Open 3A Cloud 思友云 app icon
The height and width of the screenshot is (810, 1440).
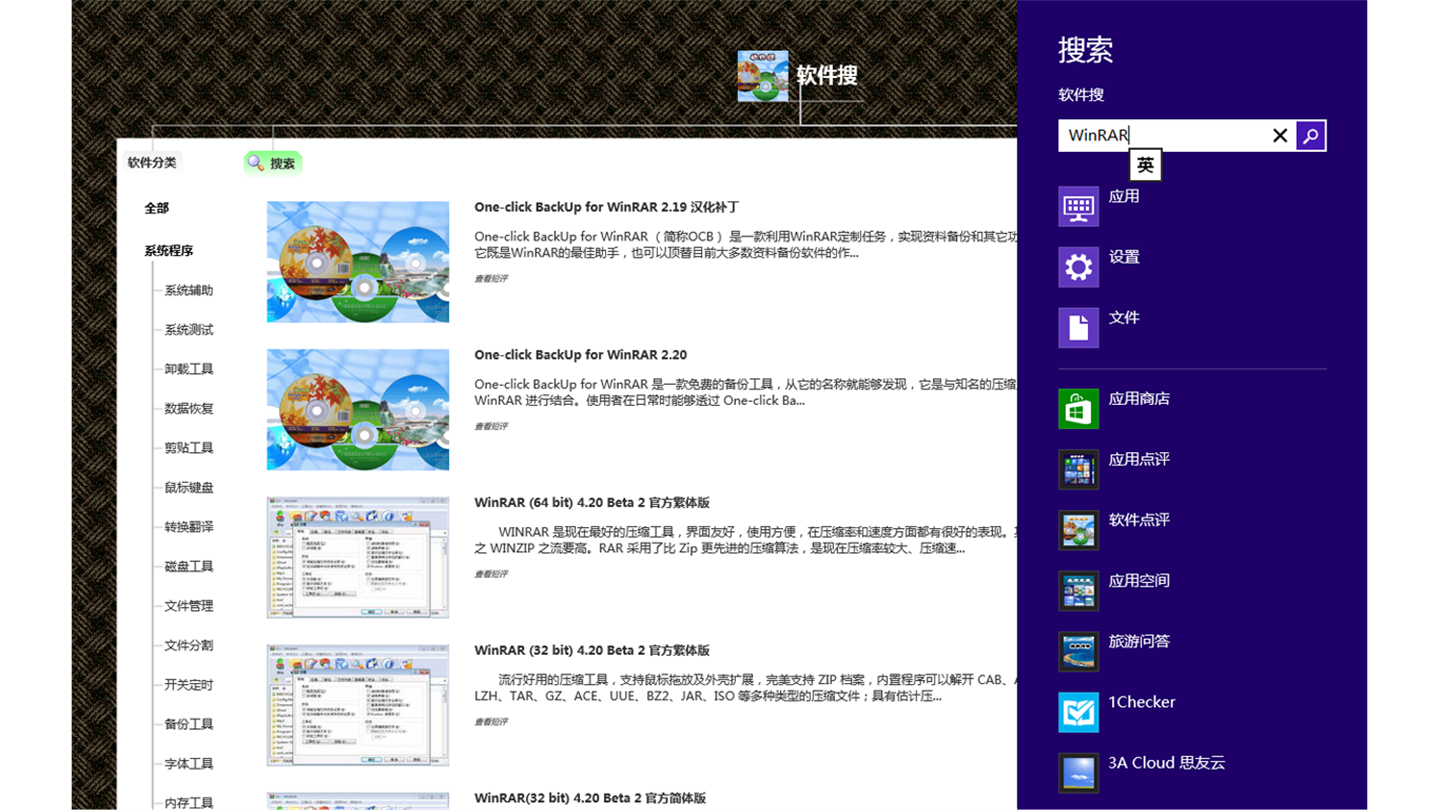tap(1079, 773)
